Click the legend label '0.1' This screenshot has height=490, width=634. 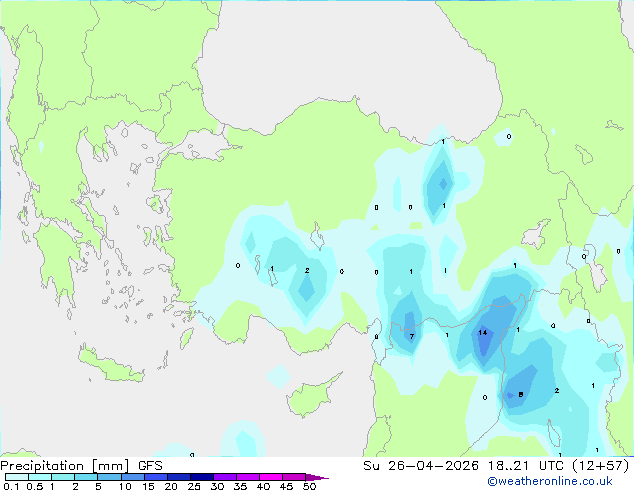[x=11, y=486]
